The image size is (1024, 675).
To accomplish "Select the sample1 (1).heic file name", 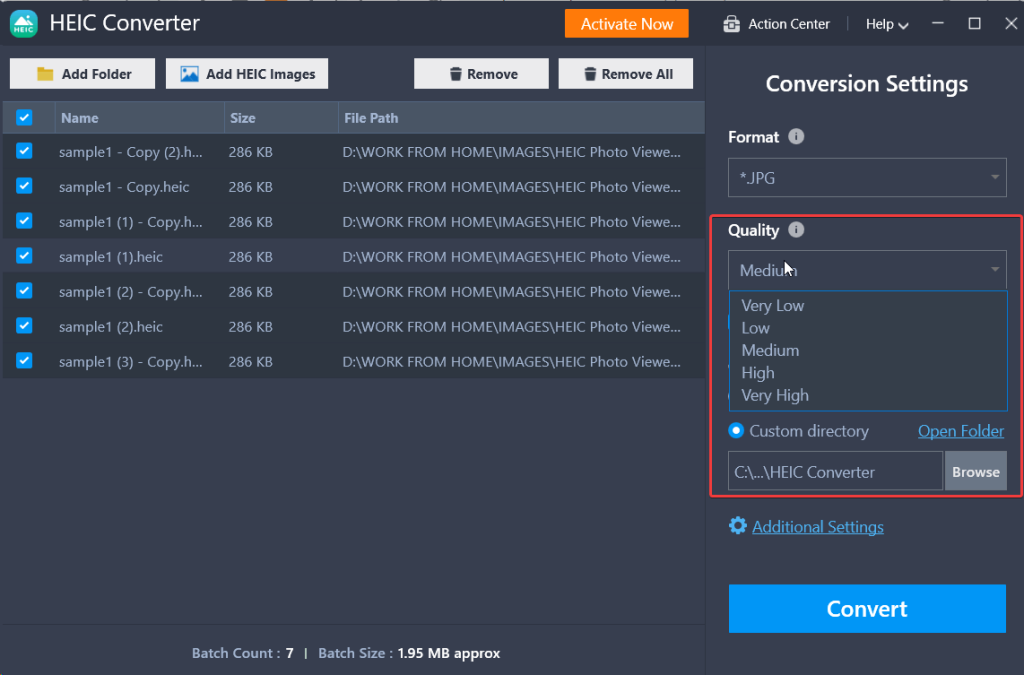I will pyautogui.click(x=110, y=257).
